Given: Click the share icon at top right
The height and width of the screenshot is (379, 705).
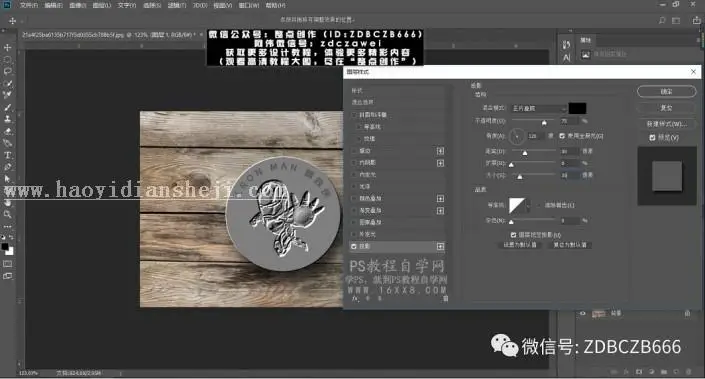Looking at the screenshot, I should click(x=696, y=20).
